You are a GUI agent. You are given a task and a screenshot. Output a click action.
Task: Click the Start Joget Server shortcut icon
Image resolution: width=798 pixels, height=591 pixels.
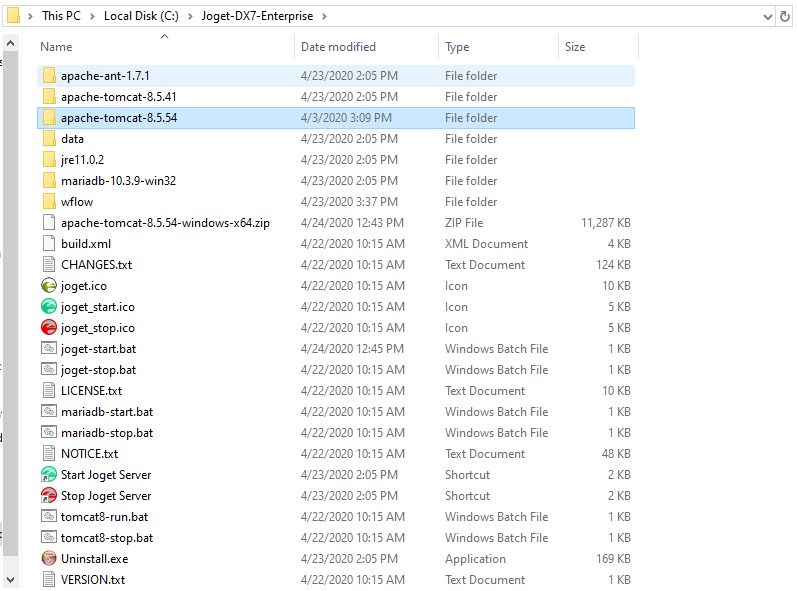(x=49, y=475)
